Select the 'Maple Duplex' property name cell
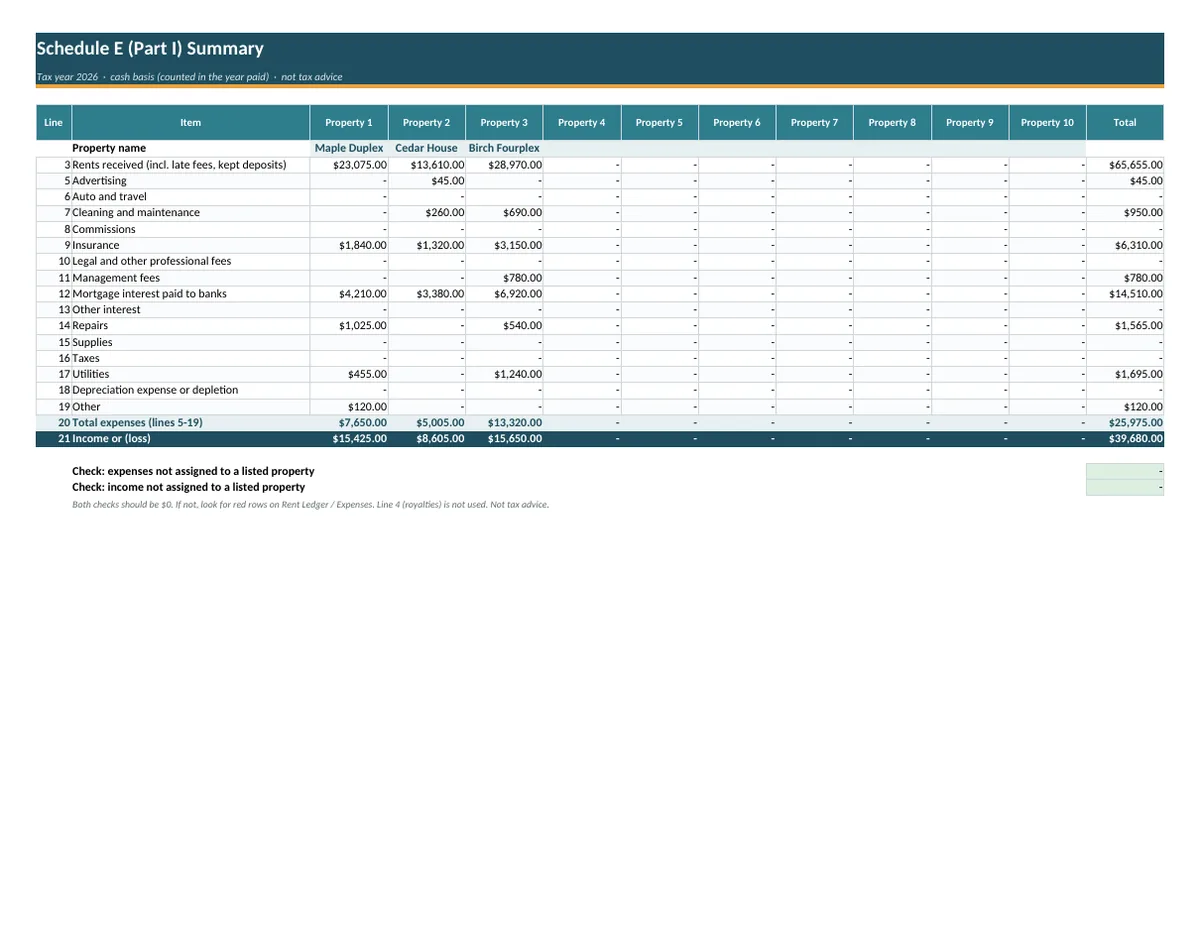Image resolution: width=1200 pixels, height=927 pixels. click(x=349, y=148)
